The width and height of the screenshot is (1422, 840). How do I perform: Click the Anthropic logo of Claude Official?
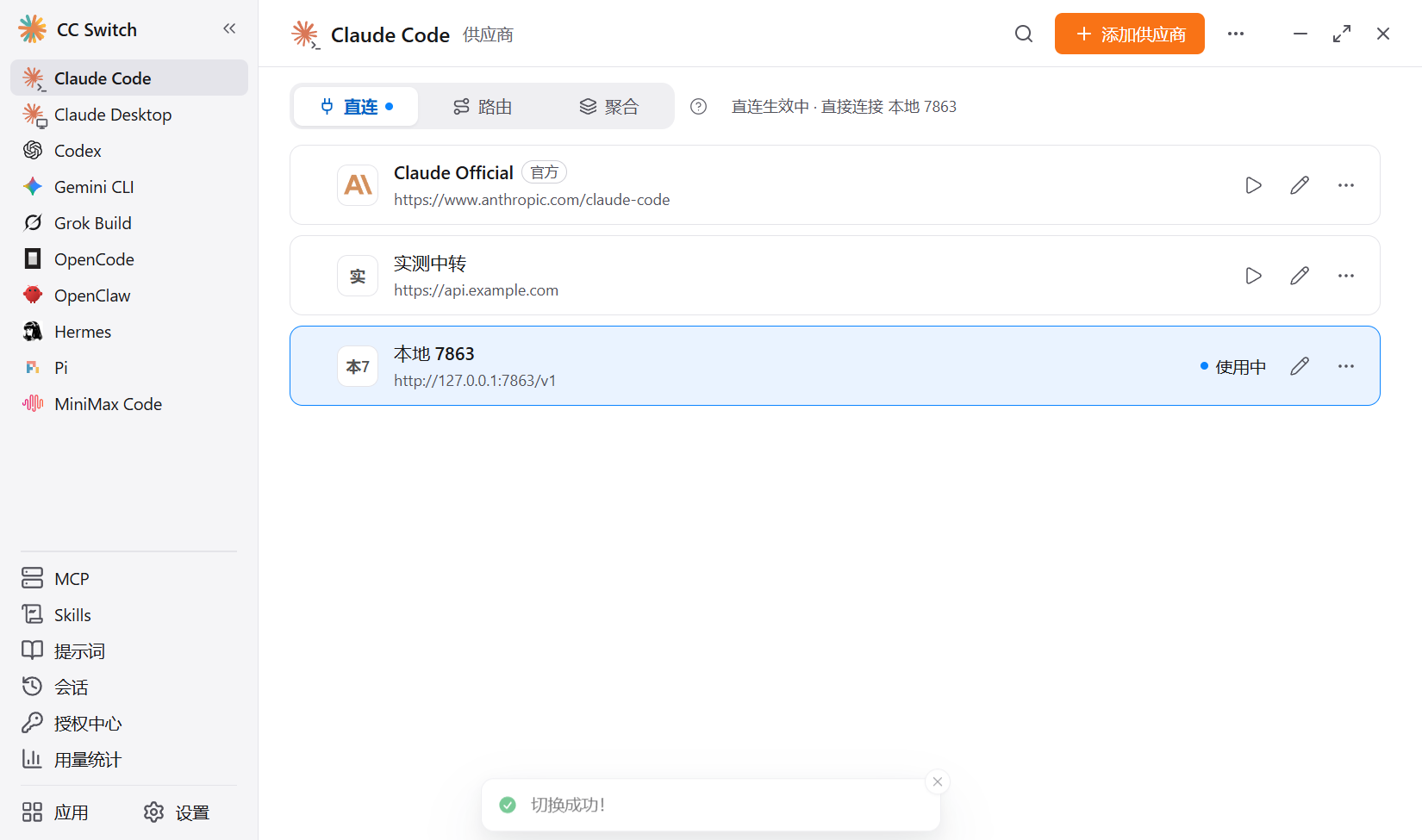(x=358, y=185)
